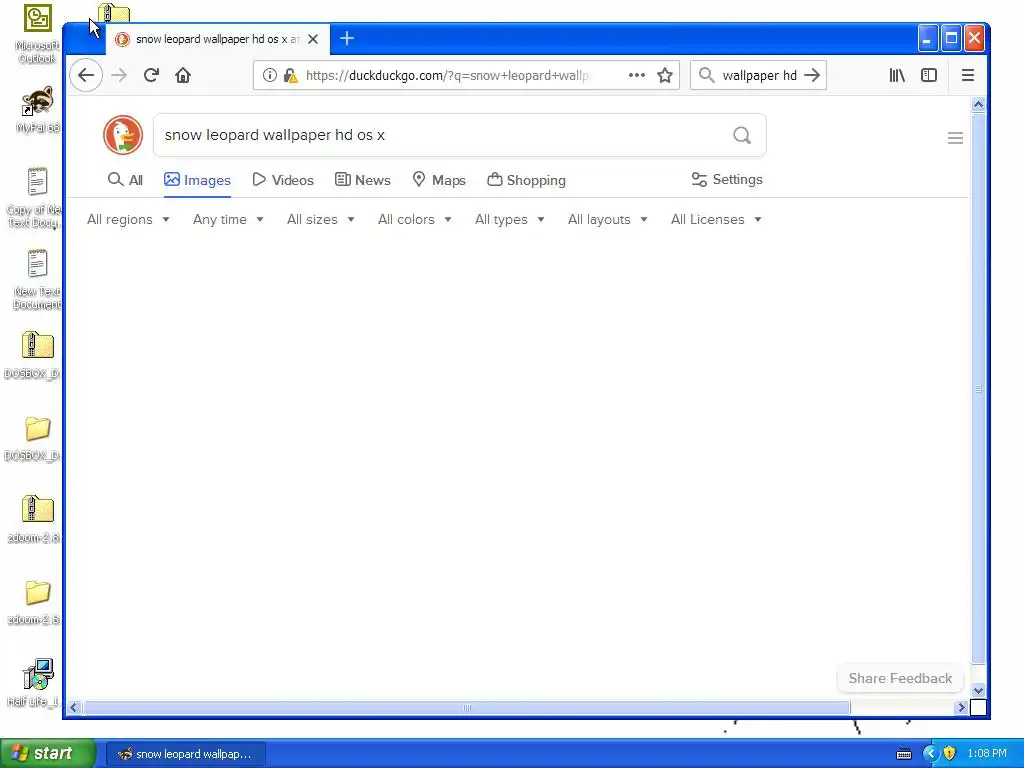This screenshot has width=1024, height=768.
Task: Click the snow leopard taskbar button
Action: (185, 754)
